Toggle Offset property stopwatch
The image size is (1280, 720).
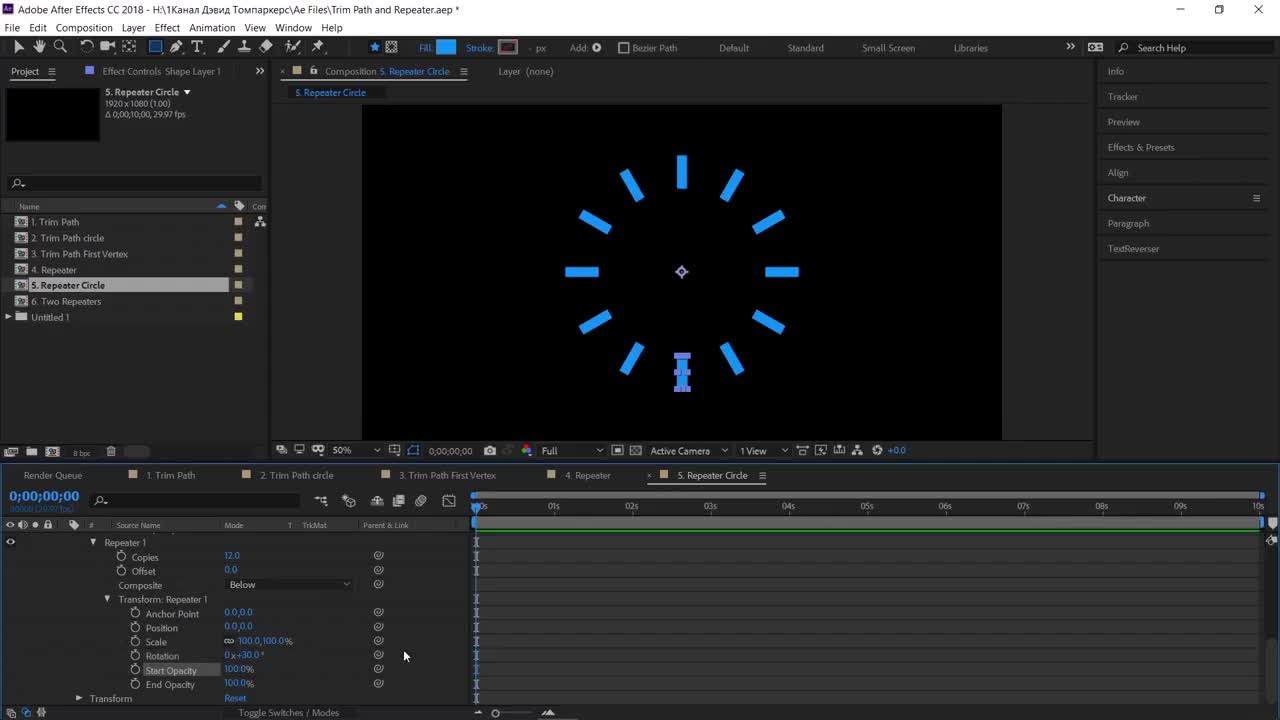122,570
